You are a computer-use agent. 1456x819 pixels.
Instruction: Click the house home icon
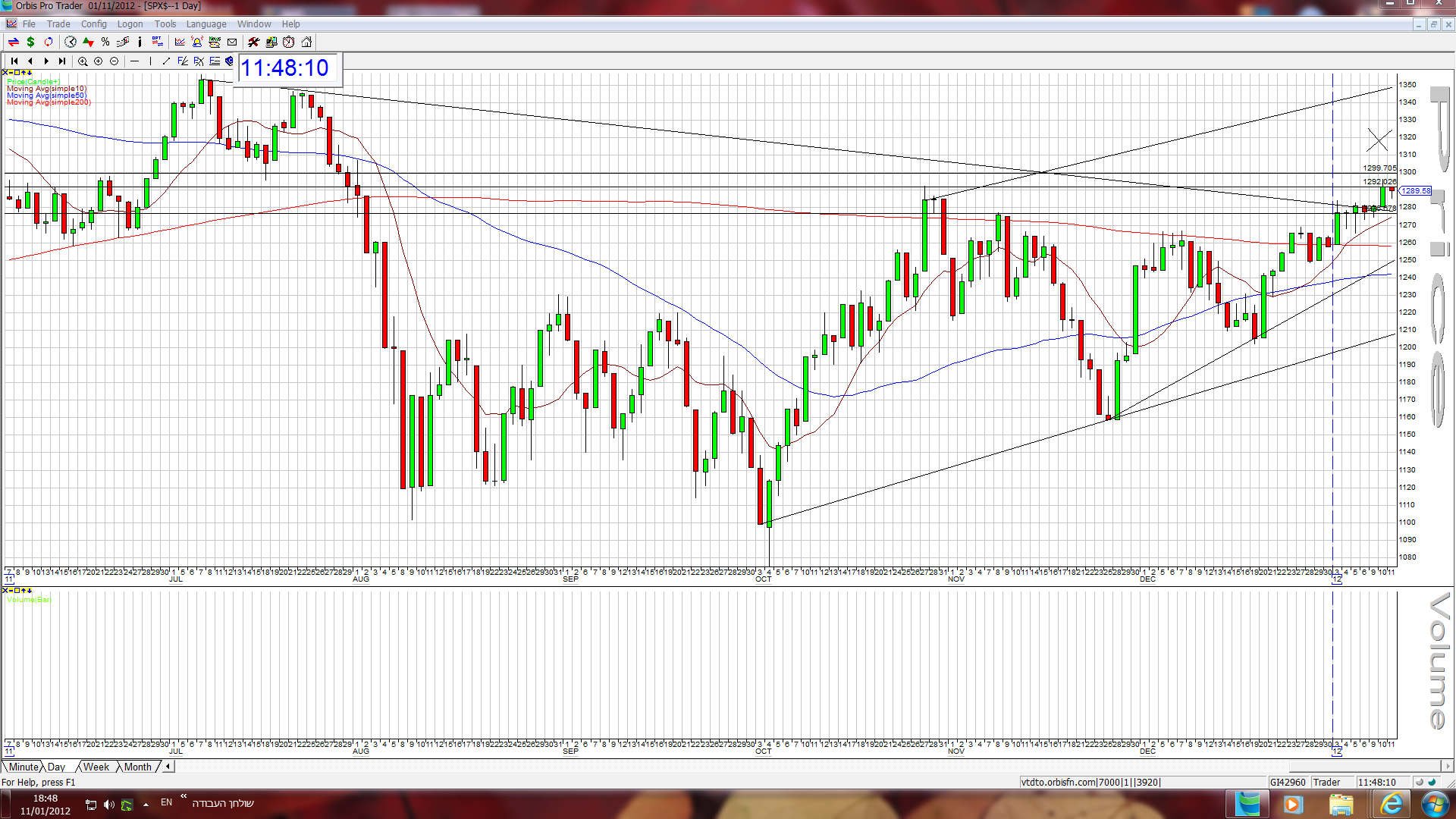(306, 42)
